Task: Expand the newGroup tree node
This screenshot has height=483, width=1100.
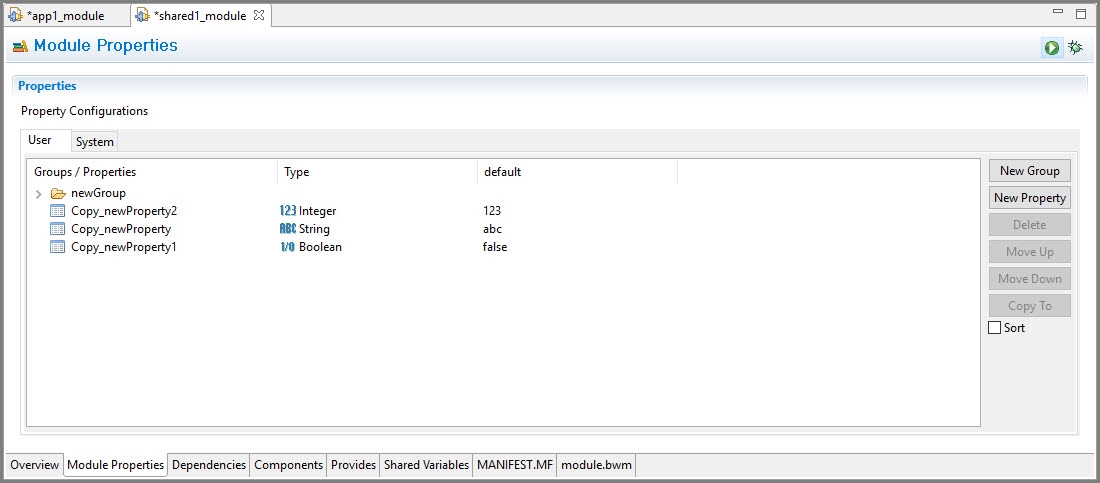Action: pyautogui.click(x=39, y=194)
